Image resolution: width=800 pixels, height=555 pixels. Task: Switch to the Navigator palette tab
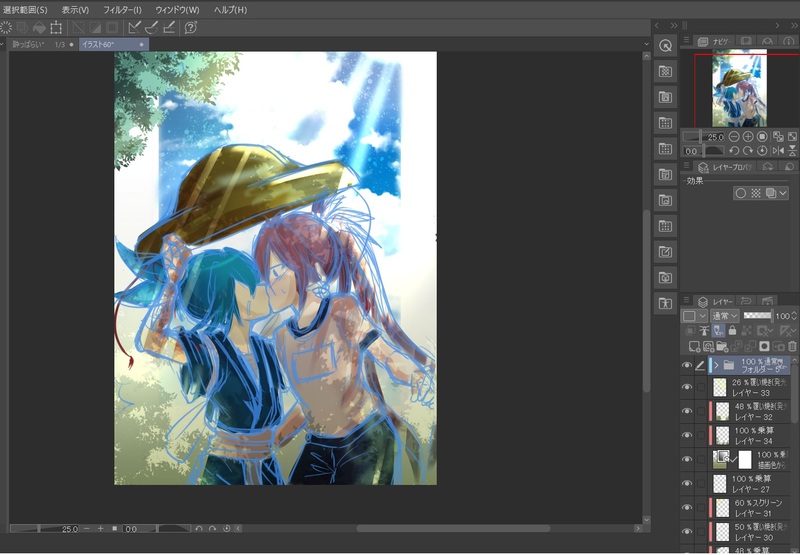point(714,41)
